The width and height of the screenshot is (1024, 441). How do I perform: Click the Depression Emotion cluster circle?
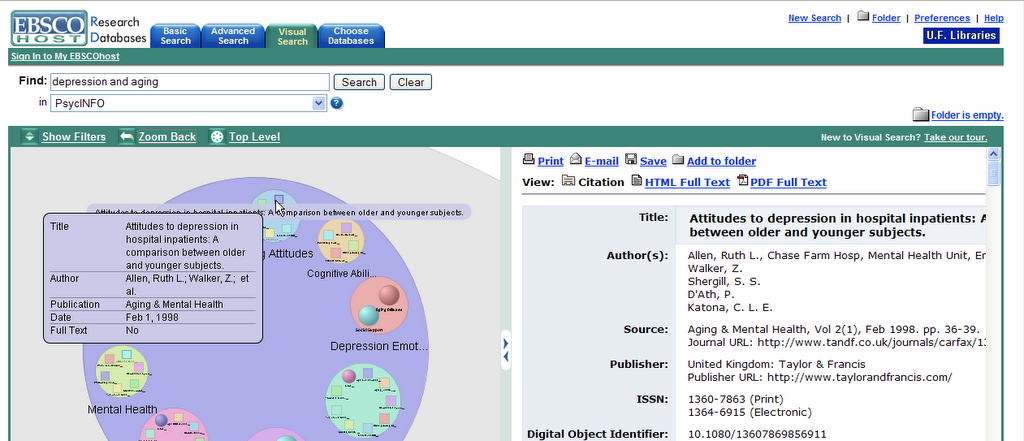[x=379, y=306]
